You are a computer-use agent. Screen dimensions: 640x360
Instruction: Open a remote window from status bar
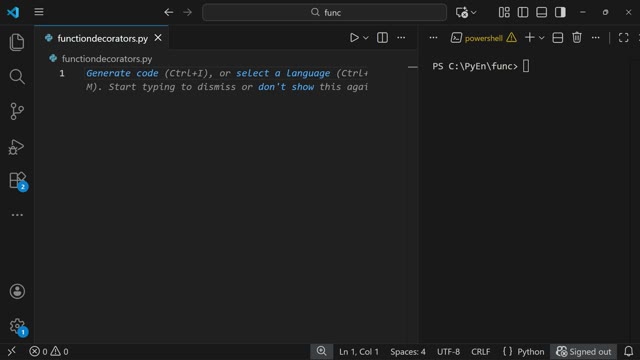(11, 351)
